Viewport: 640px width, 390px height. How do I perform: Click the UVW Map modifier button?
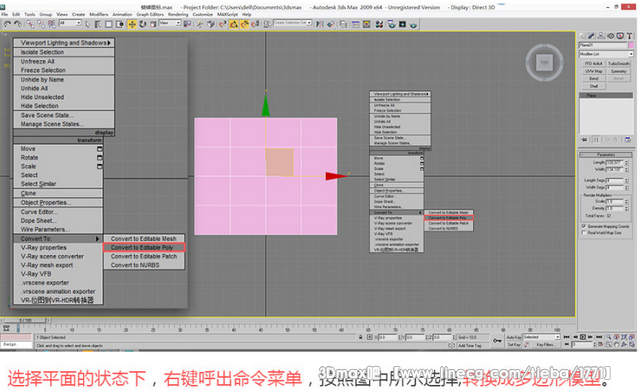(593, 71)
